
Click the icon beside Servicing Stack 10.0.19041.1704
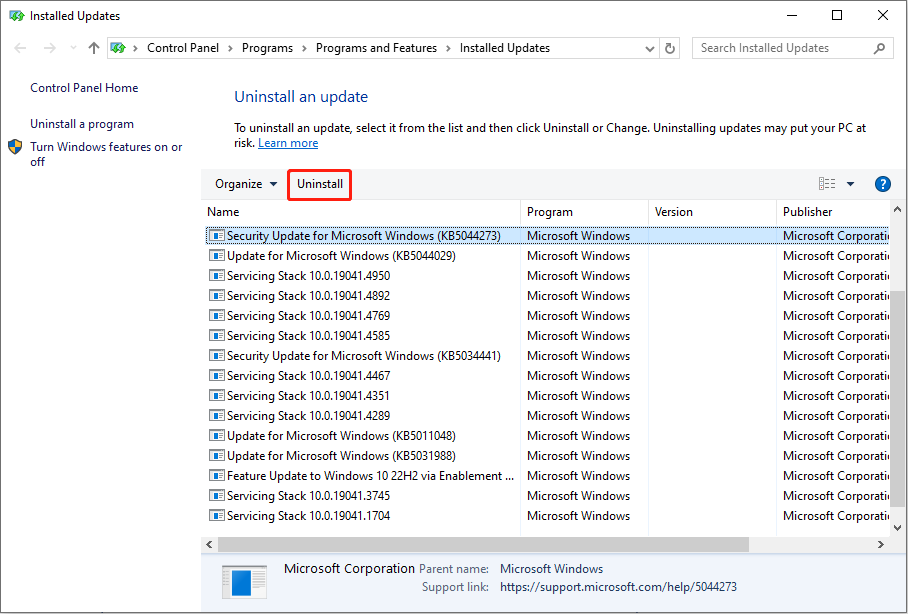(x=217, y=516)
